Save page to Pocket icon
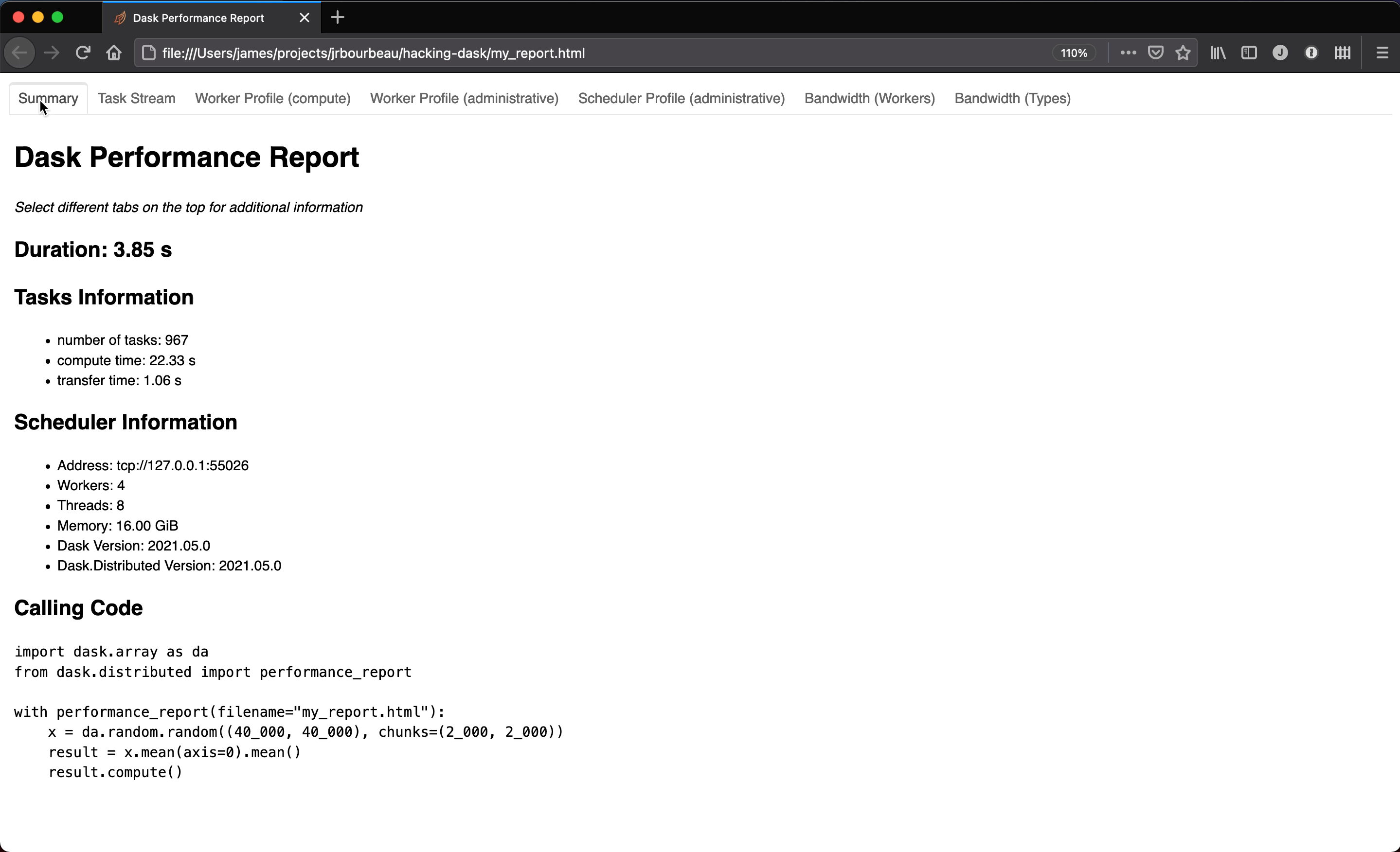The height and width of the screenshot is (852, 1400). click(1155, 53)
